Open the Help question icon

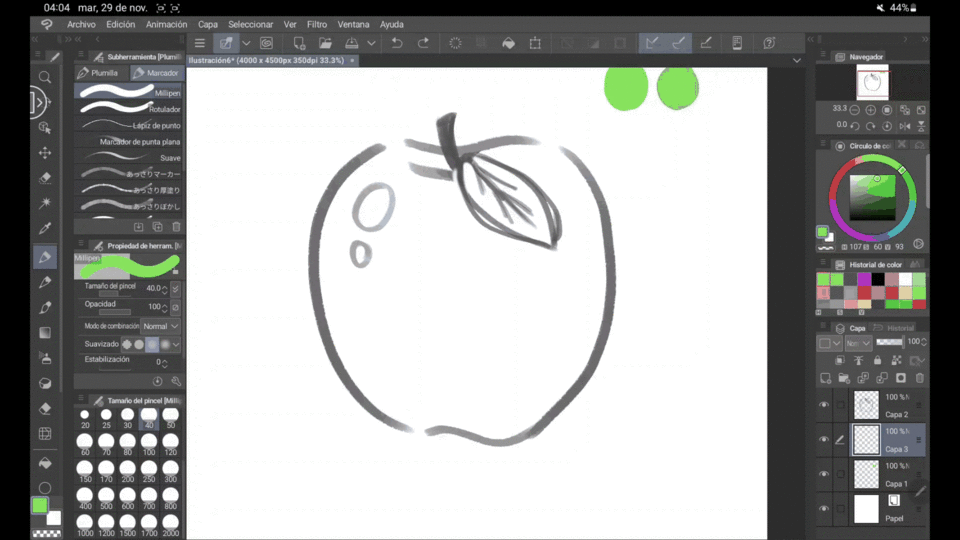[x=769, y=43]
